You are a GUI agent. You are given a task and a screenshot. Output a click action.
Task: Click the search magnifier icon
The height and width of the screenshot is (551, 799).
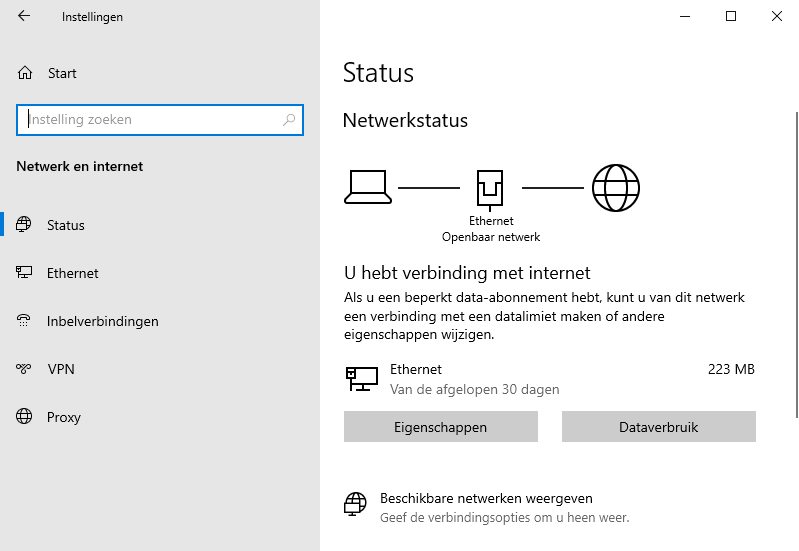click(289, 120)
